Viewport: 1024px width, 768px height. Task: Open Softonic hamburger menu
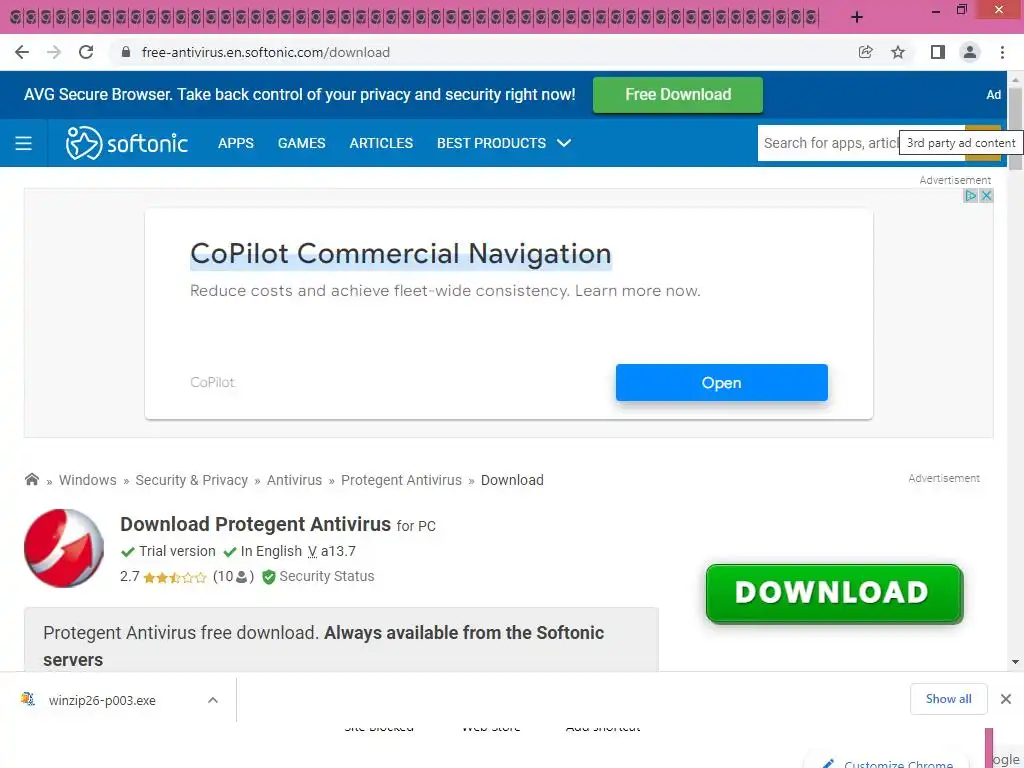24,143
